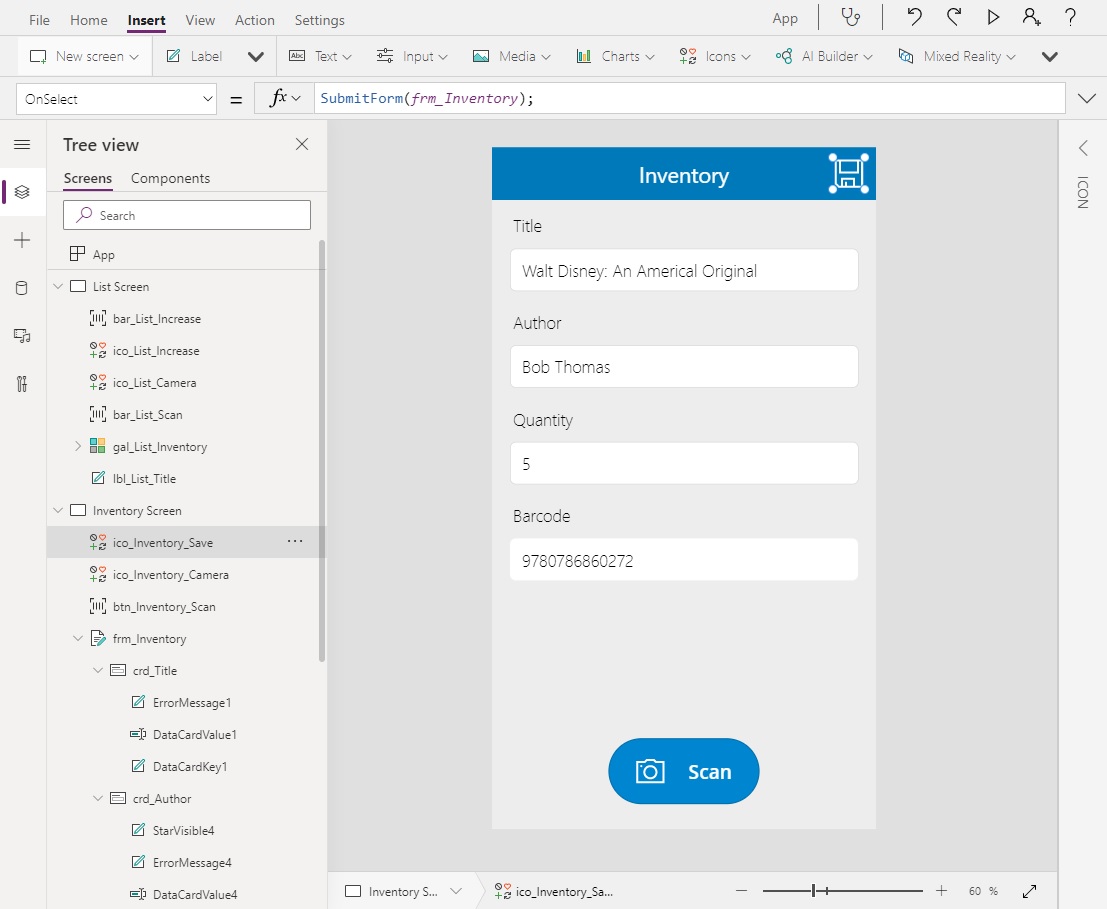Close the Tree view panel
The image size is (1107, 909).
[x=302, y=145]
